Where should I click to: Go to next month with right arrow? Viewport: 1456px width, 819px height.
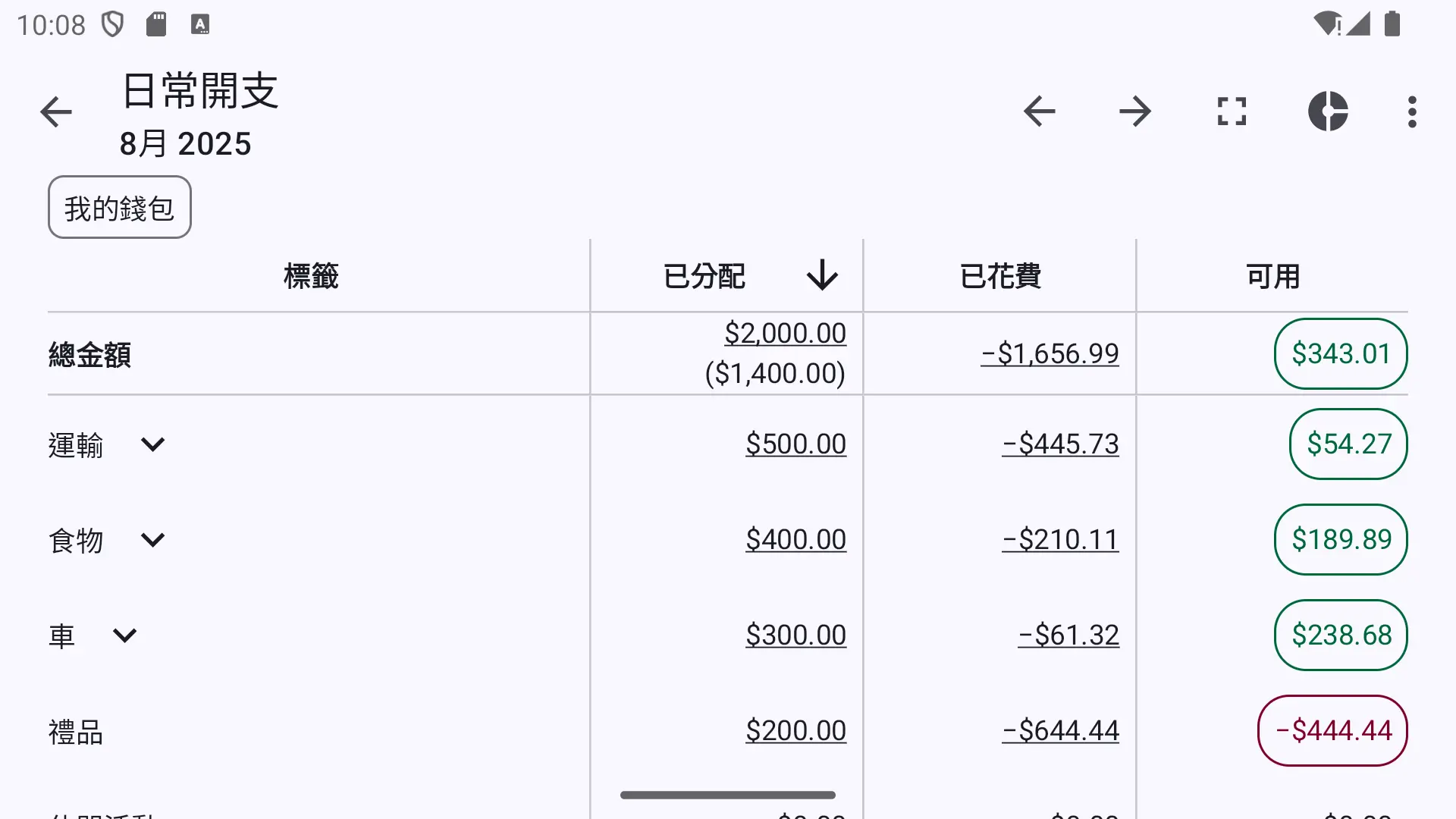1135,111
